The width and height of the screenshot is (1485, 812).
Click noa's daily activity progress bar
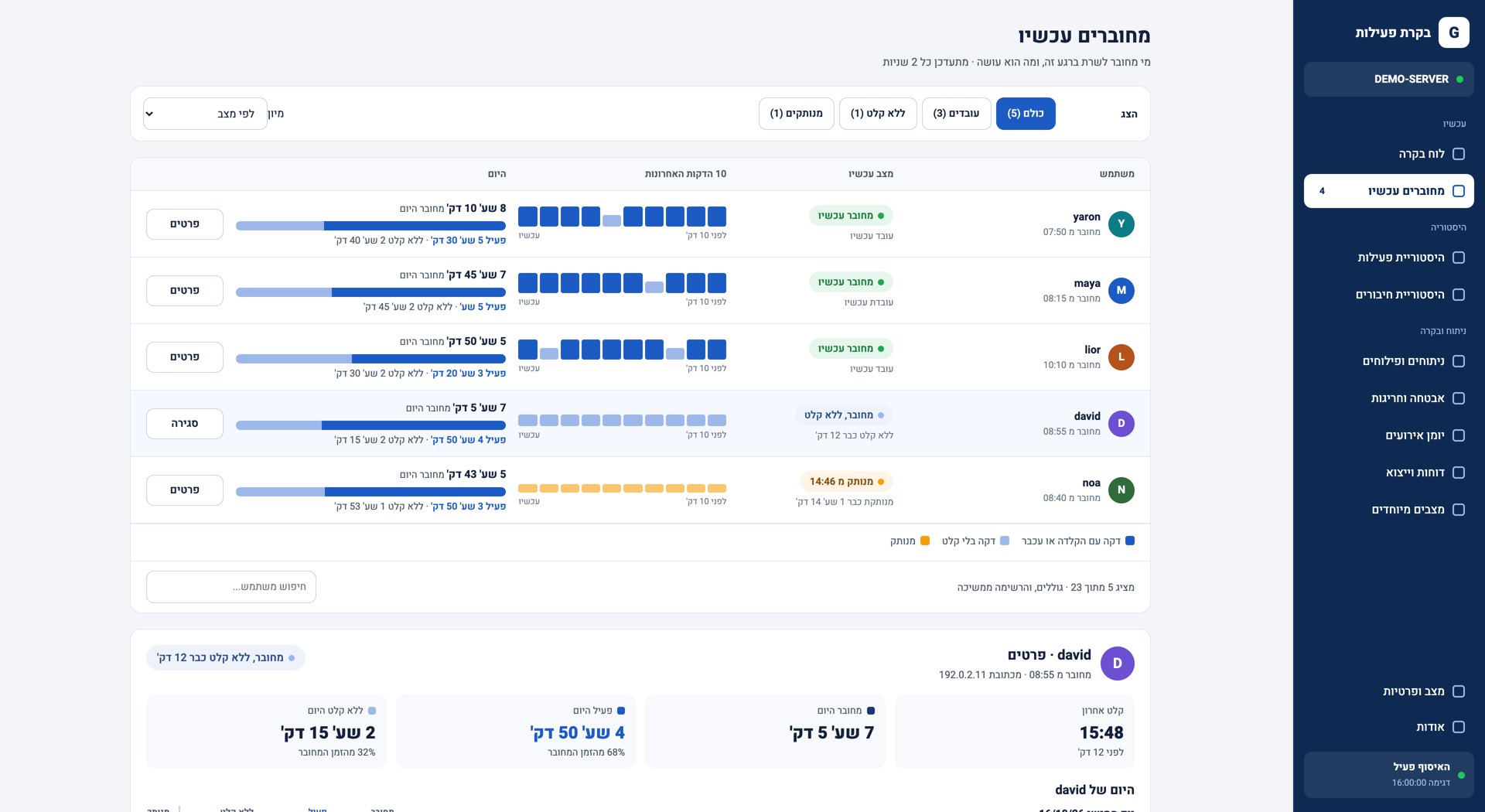tap(370, 492)
